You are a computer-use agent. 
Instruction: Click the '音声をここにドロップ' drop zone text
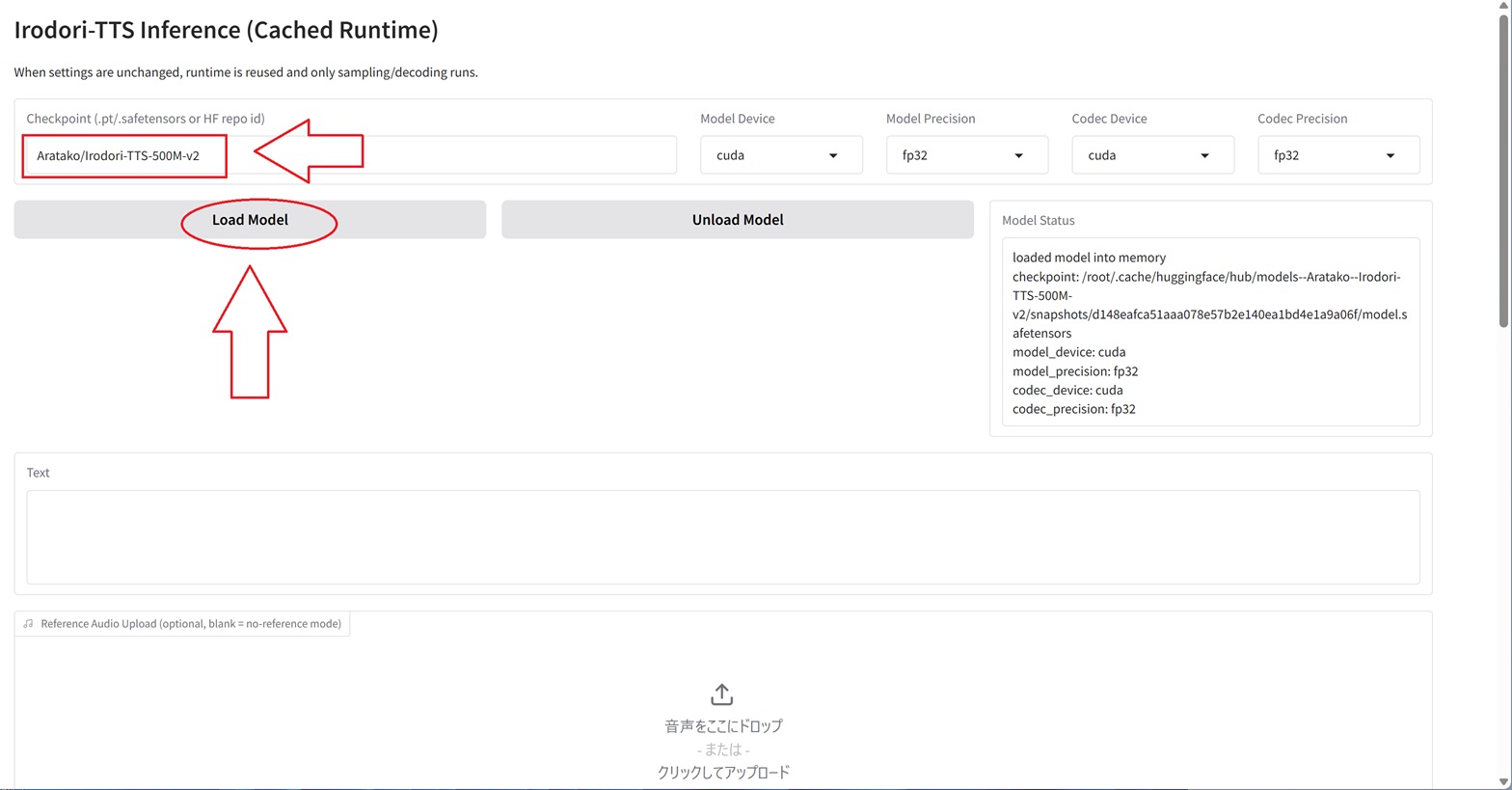(722, 726)
